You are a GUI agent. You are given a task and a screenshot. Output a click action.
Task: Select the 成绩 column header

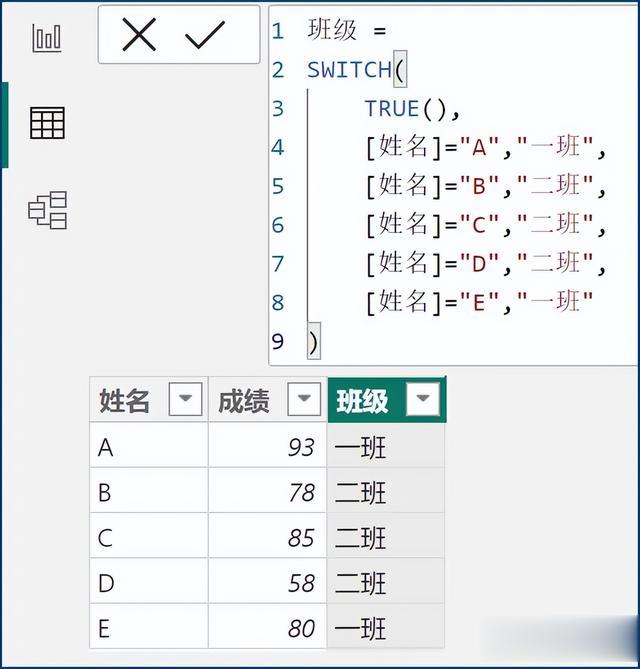pyautogui.click(x=268, y=399)
